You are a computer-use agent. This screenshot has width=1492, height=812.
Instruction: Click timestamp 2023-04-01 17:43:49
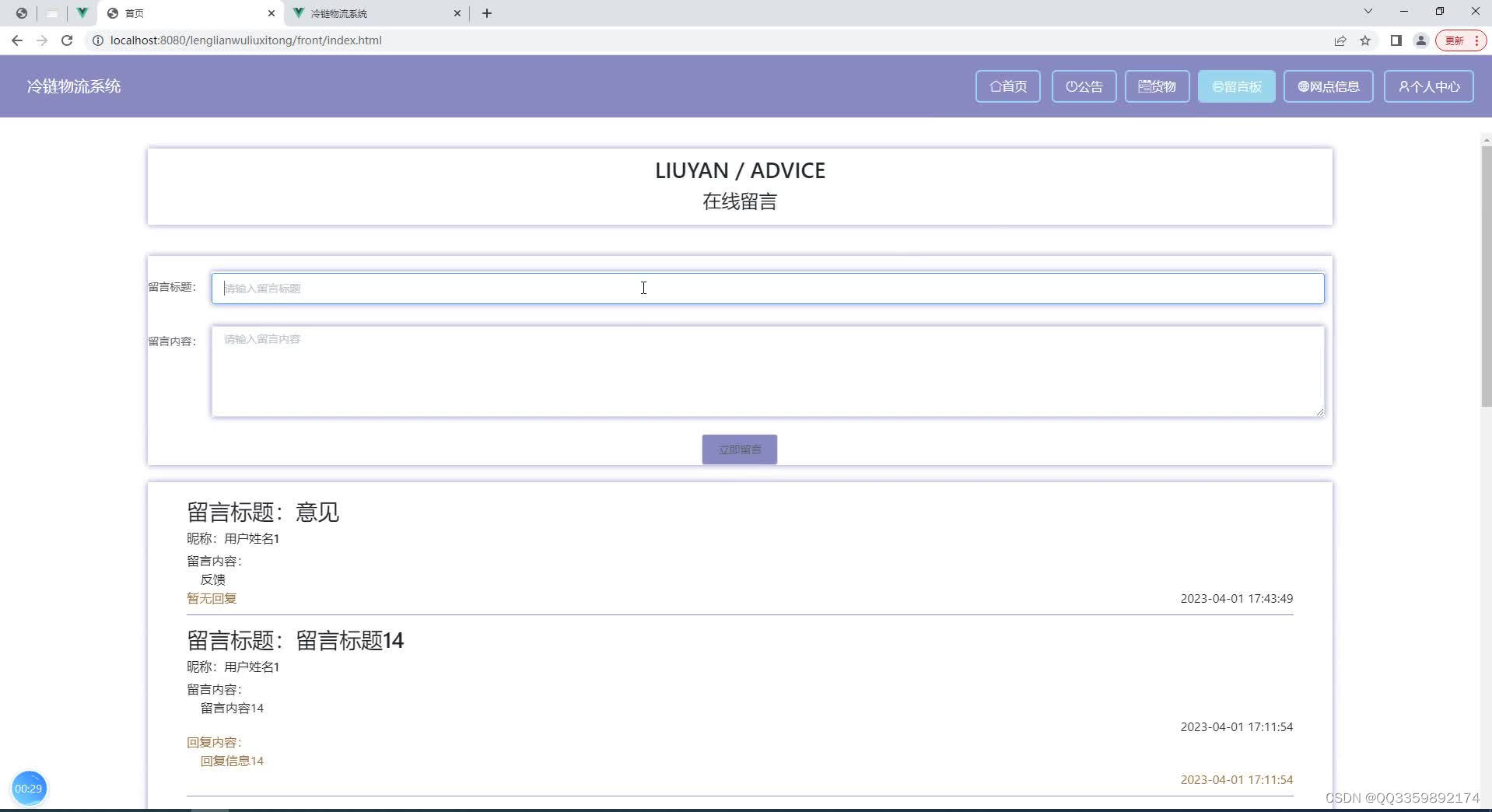(x=1236, y=598)
